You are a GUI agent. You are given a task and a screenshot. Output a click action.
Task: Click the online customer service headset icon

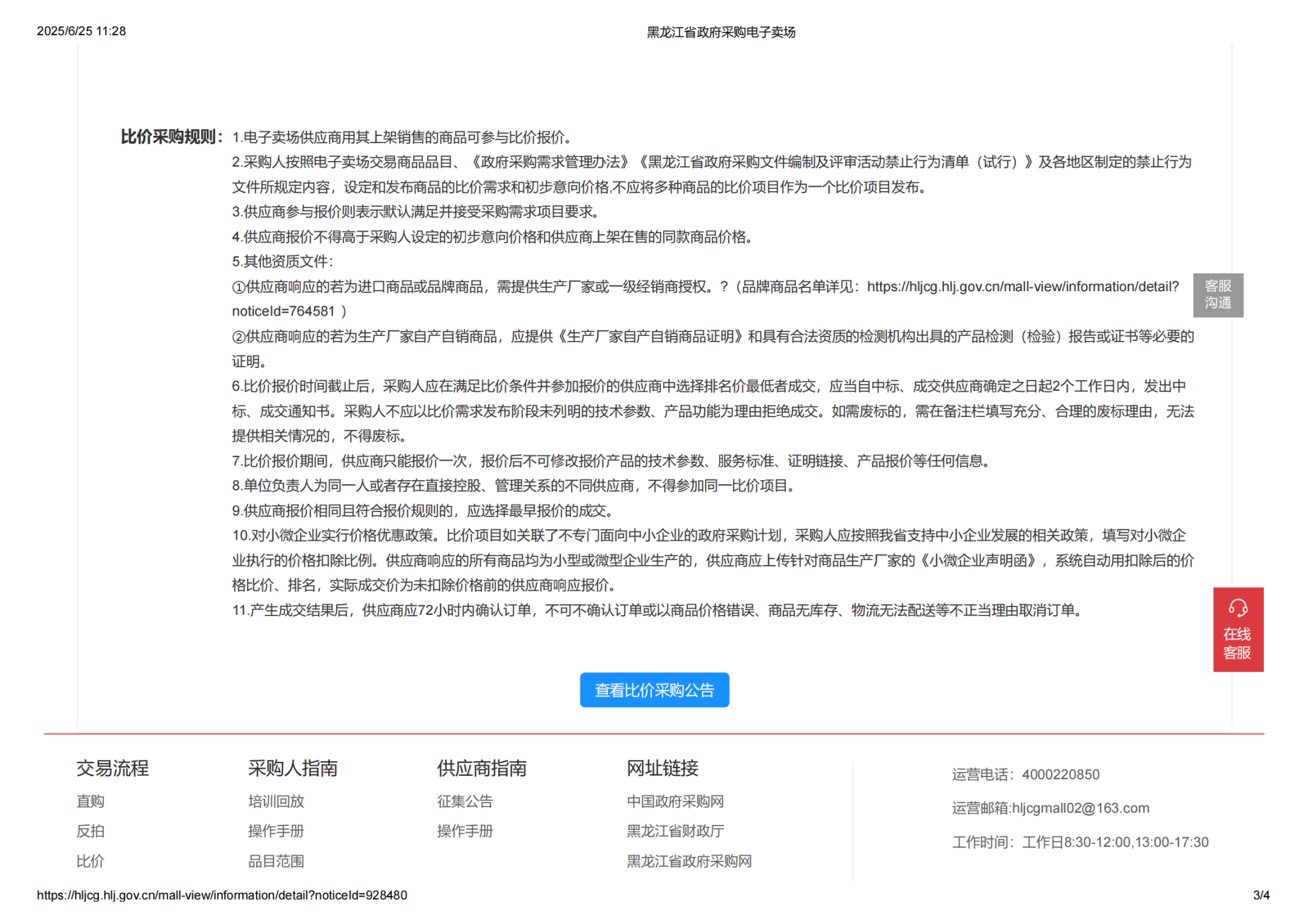click(x=1238, y=607)
